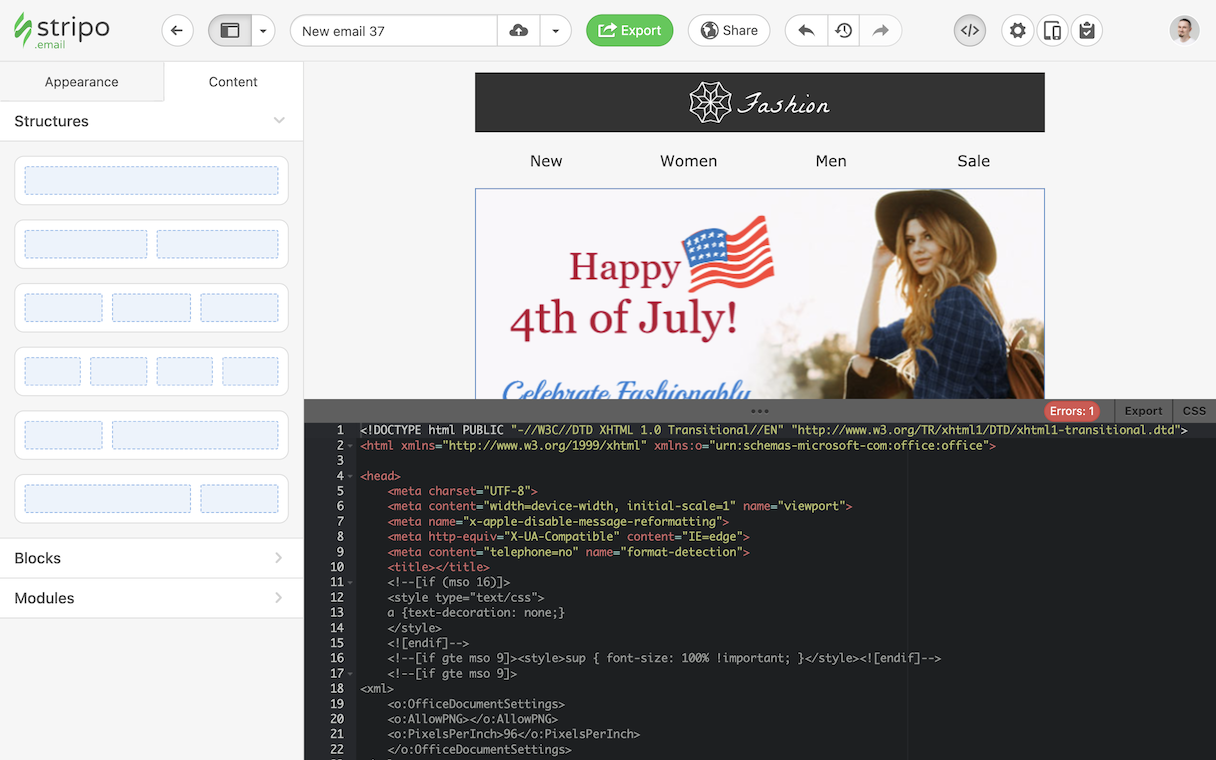Switch to the CSS code tab
Viewport: 1216px width, 760px height.
(x=1194, y=411)
